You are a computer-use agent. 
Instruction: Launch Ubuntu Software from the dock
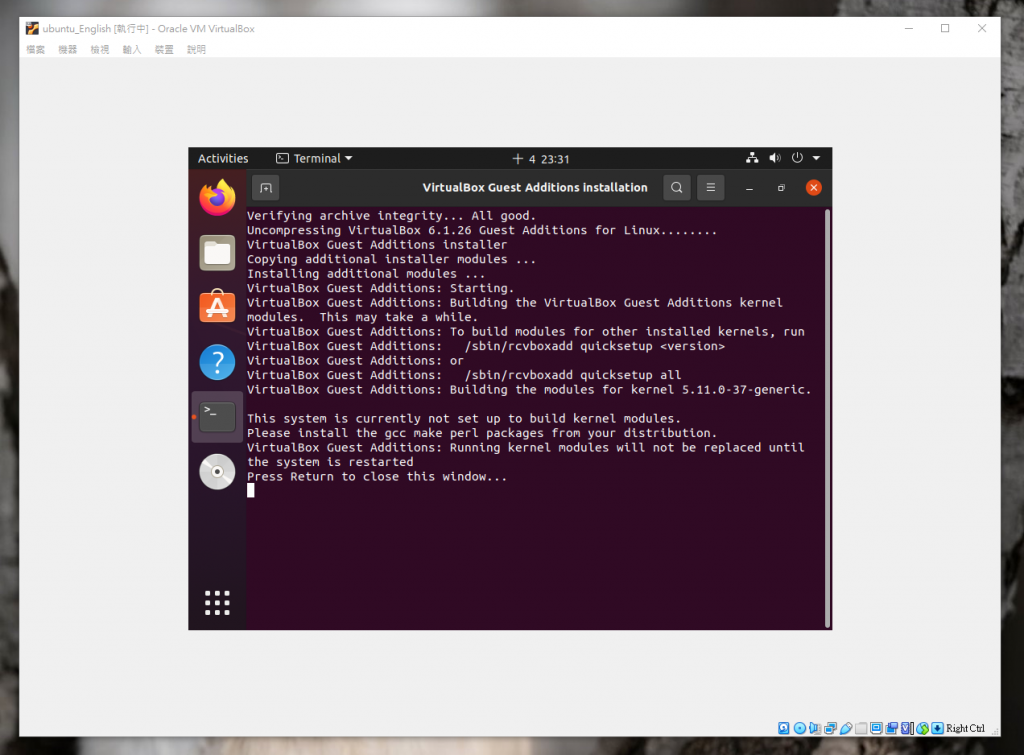click(217, 306)
